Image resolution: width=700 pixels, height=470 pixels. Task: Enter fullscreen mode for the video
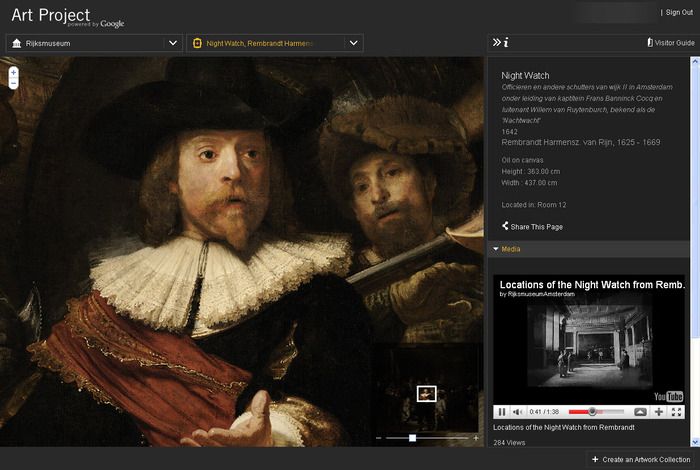click(677, 412)
